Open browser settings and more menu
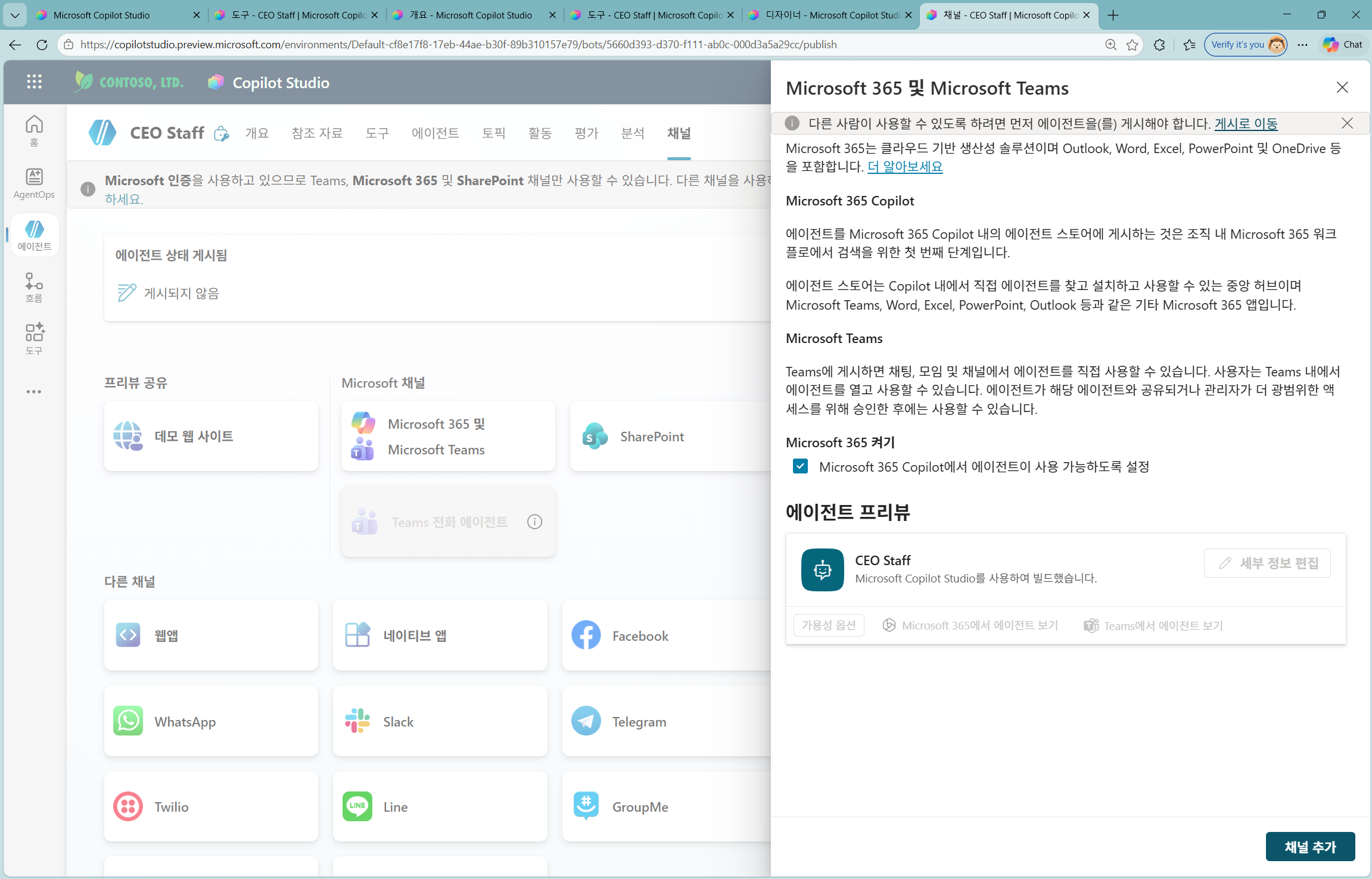The width and height of the screenshot is (1372, 879). (x=1303, y=45)
